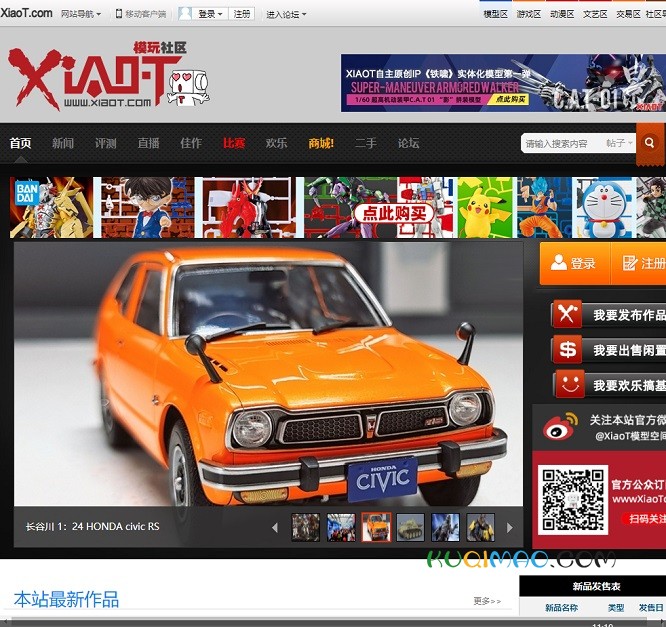This screenshot has width=666, height=627.
Task: Click the user avatar icon near 登录
Action: click(185, 14)
